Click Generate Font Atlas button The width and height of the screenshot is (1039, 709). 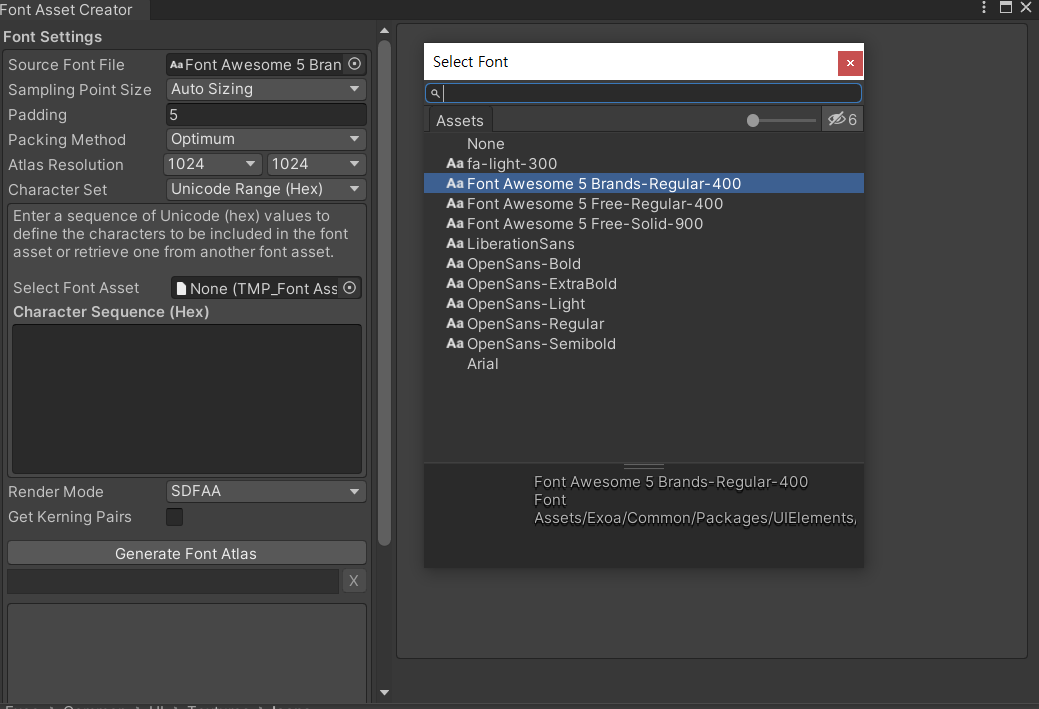(x=186, y=553)
